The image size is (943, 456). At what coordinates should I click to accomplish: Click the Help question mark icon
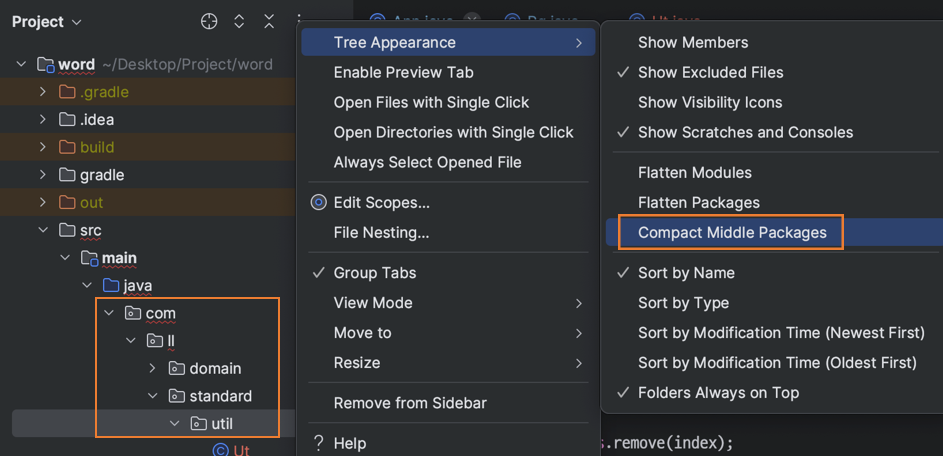tap(319, 443)
